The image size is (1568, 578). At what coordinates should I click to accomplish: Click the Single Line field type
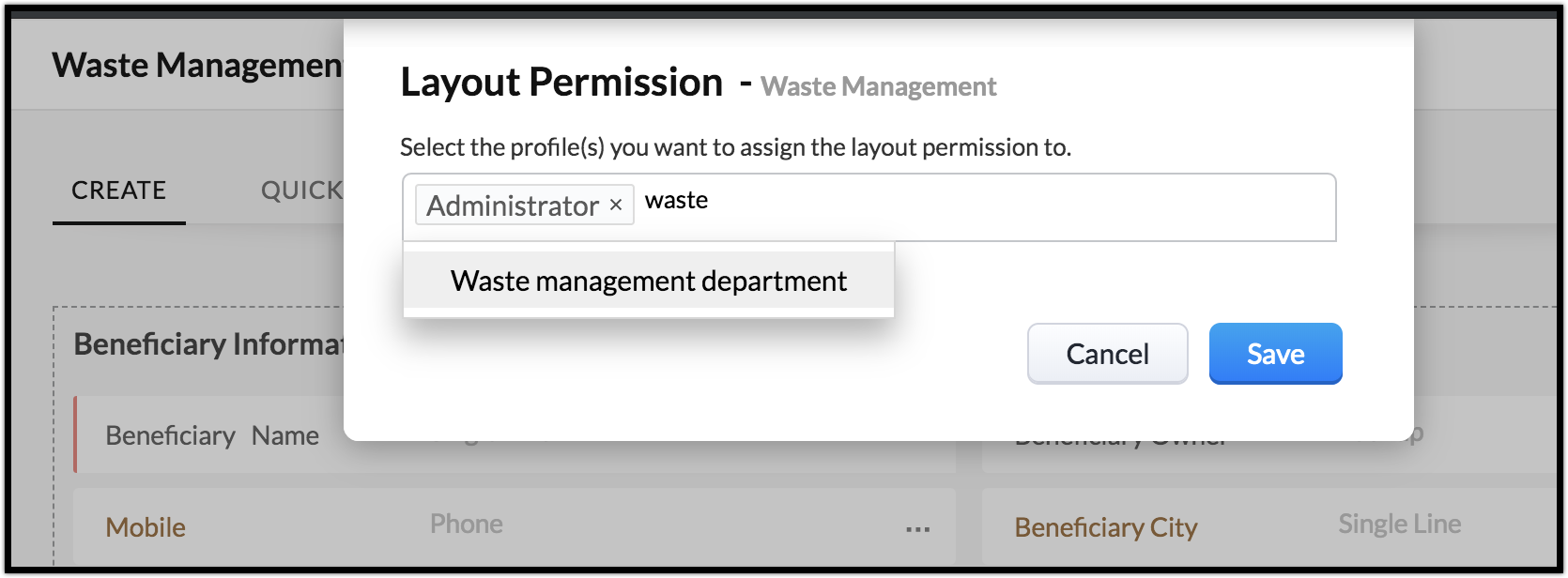(1399, 524)
